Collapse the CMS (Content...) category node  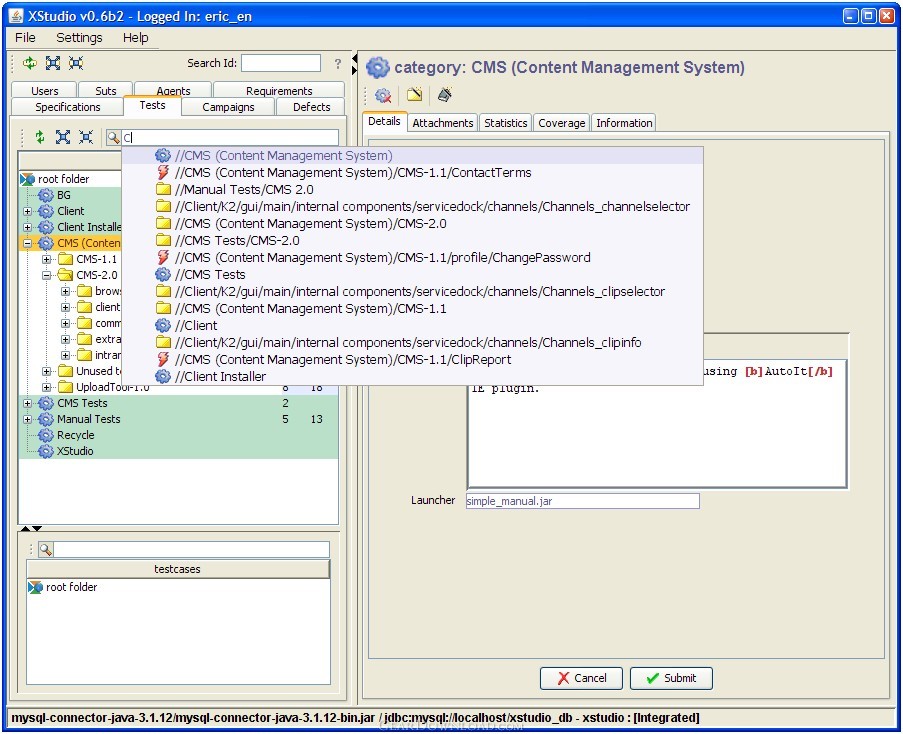pyautogui.click(x=27, y=244)
